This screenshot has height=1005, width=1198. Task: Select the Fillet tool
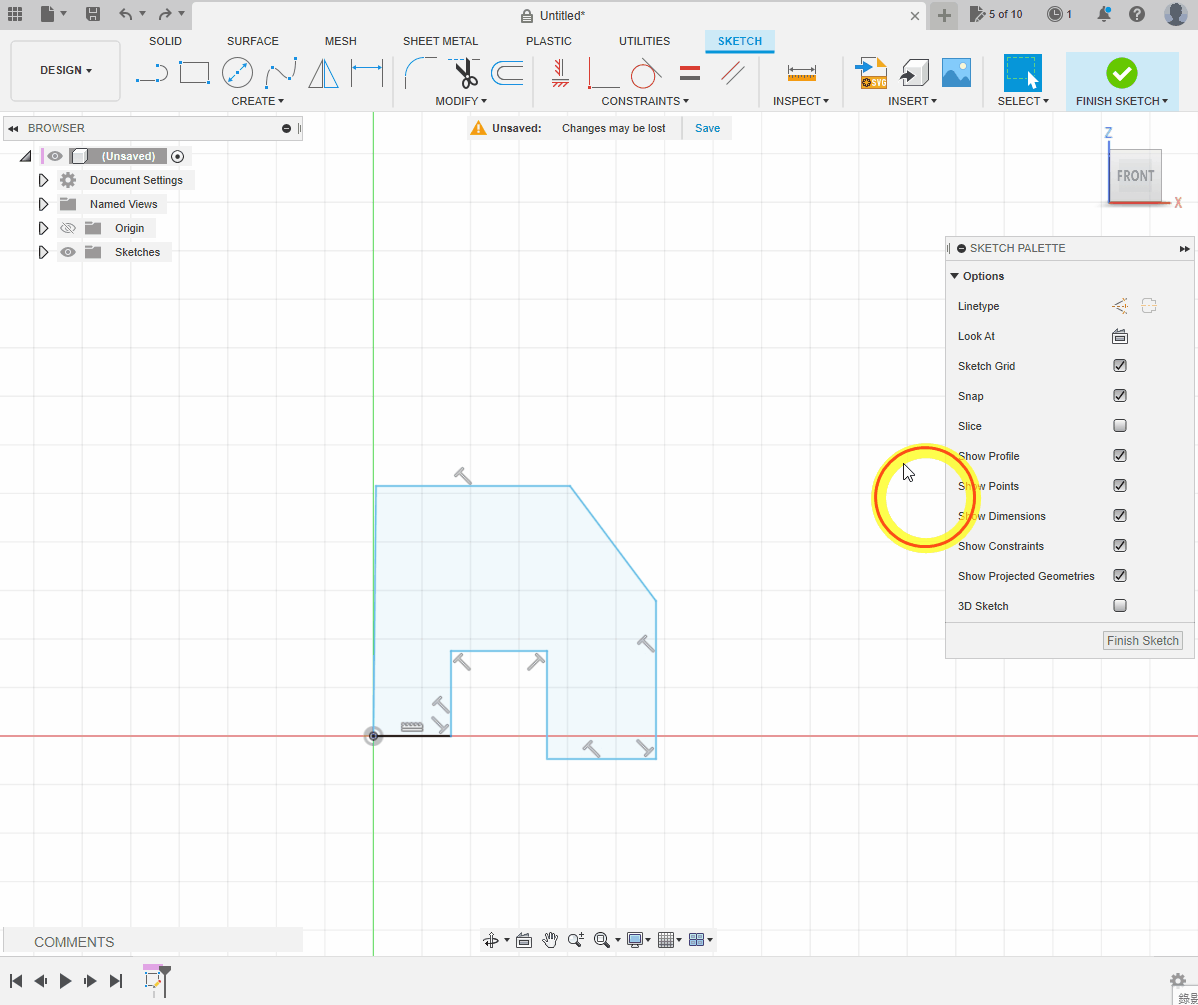pos(419,73)
